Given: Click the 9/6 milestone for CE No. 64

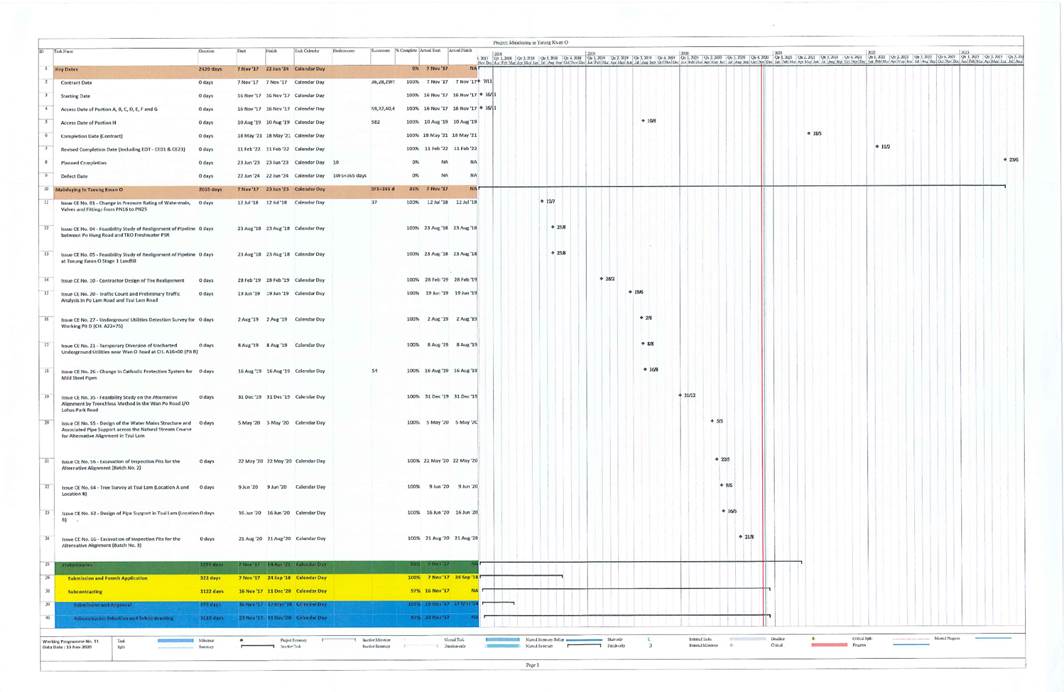Looking at the screenshot, I should (721, 485).
